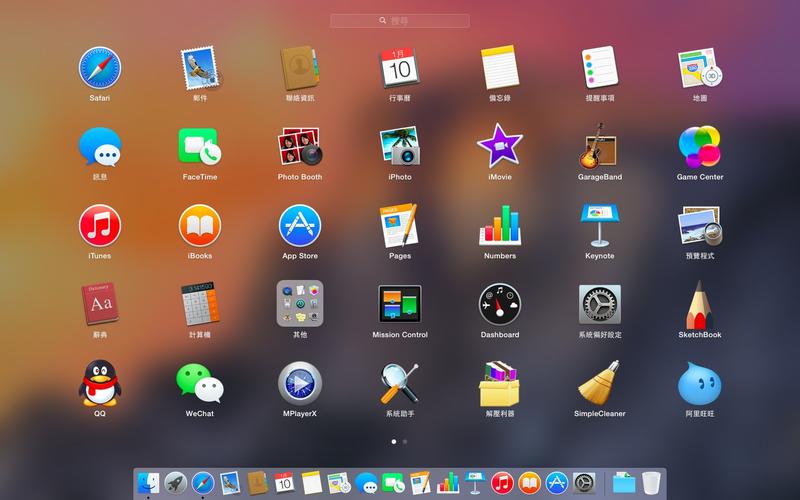The image size is (800, 500).
Task: Open iTunes icon in the Dock
Action: (x=503, y=483)
